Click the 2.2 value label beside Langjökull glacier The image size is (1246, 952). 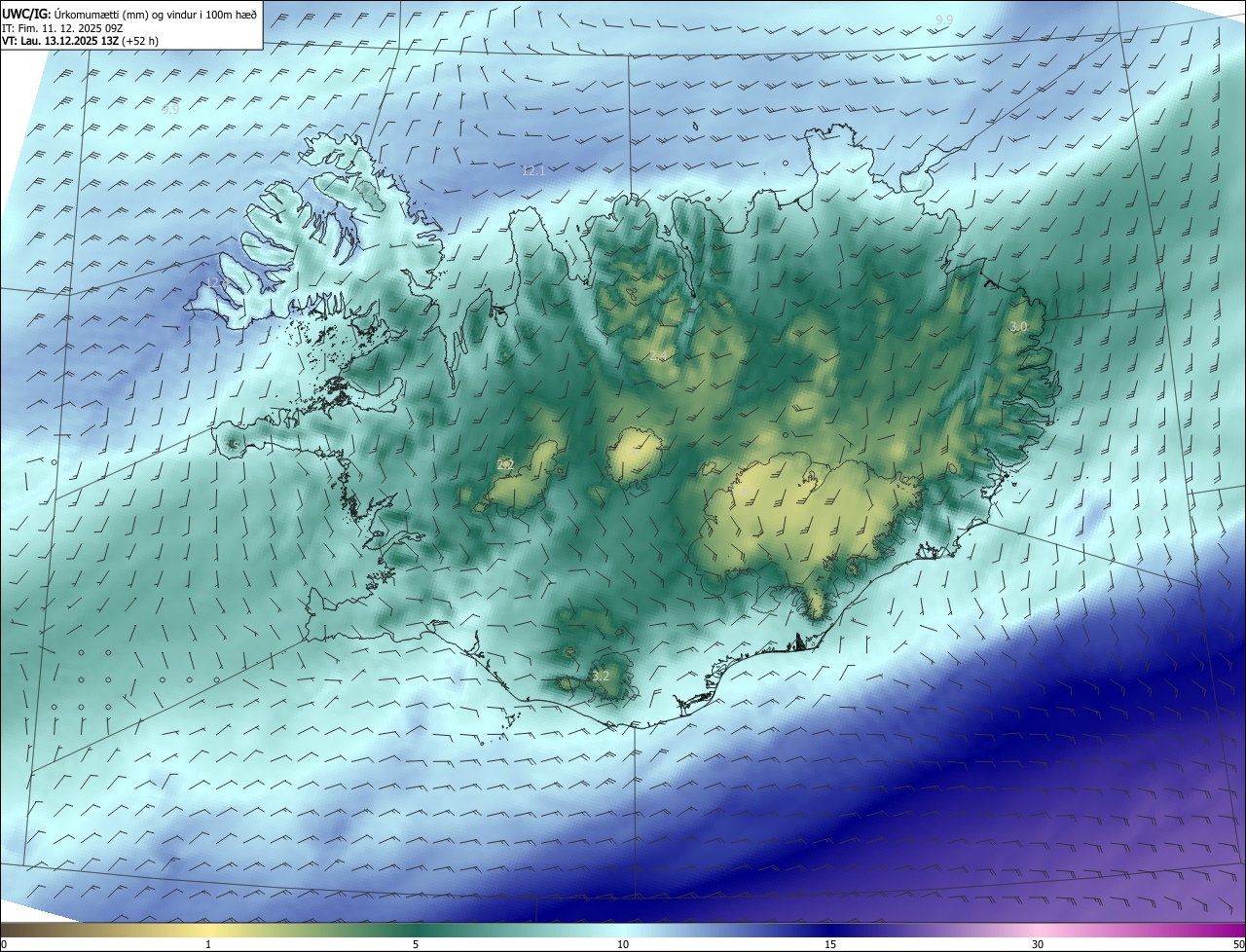tap(505, 465)
